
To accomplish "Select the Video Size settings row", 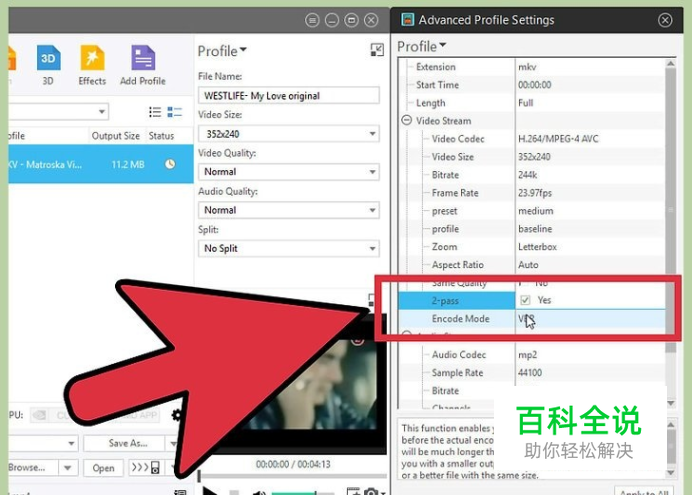I will coord(532,157).
